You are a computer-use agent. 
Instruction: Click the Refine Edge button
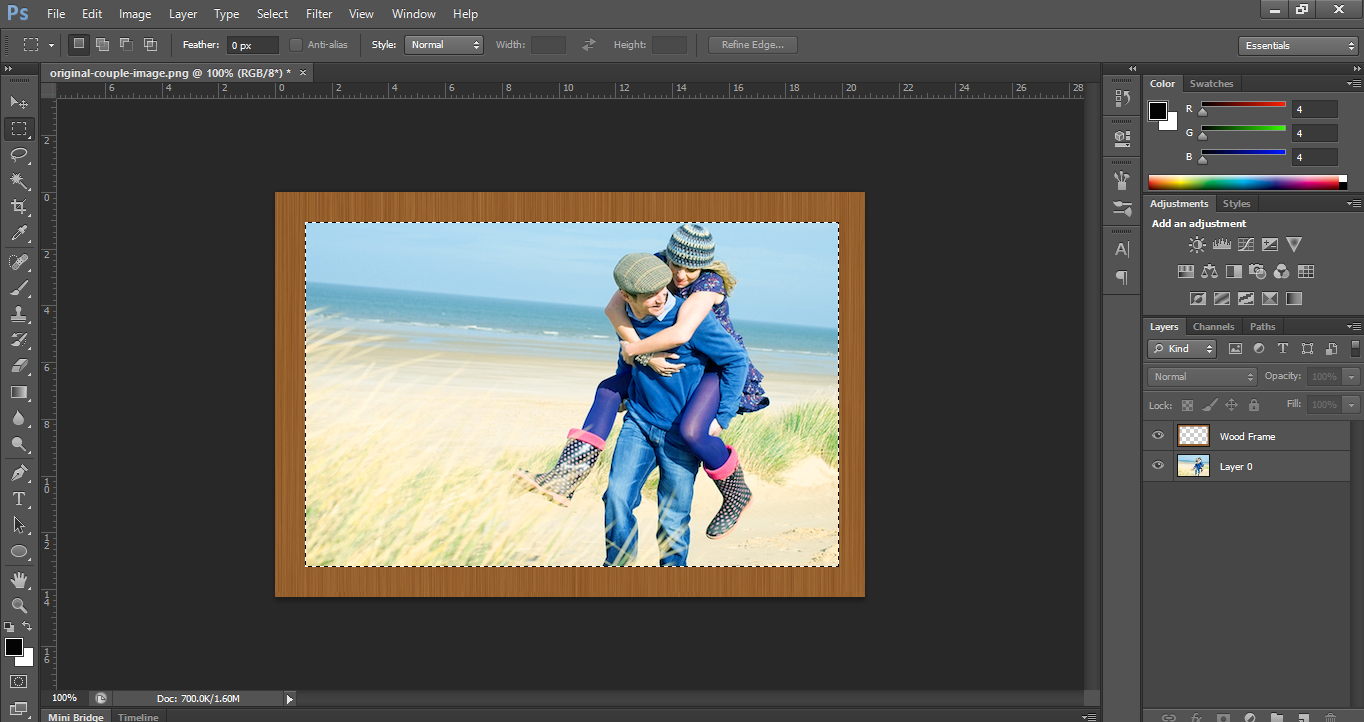coord(752,45)
